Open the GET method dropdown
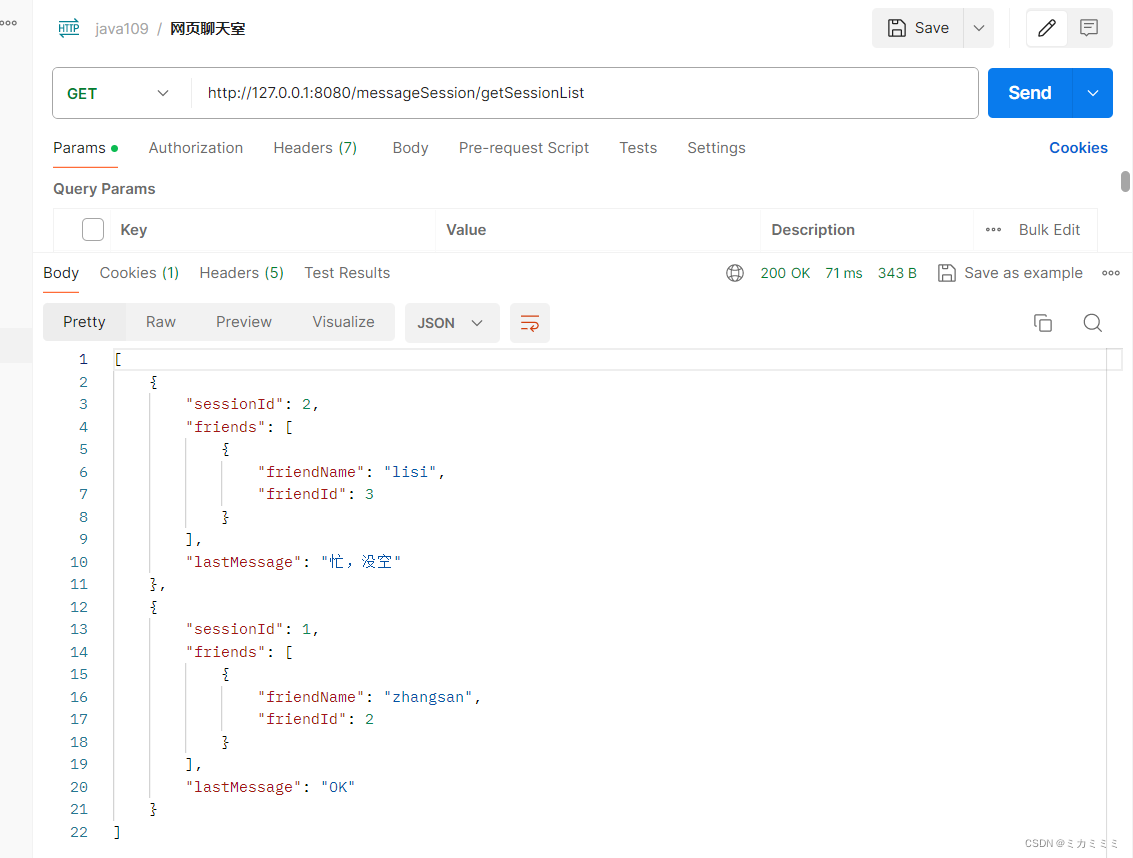 (119, 93)
